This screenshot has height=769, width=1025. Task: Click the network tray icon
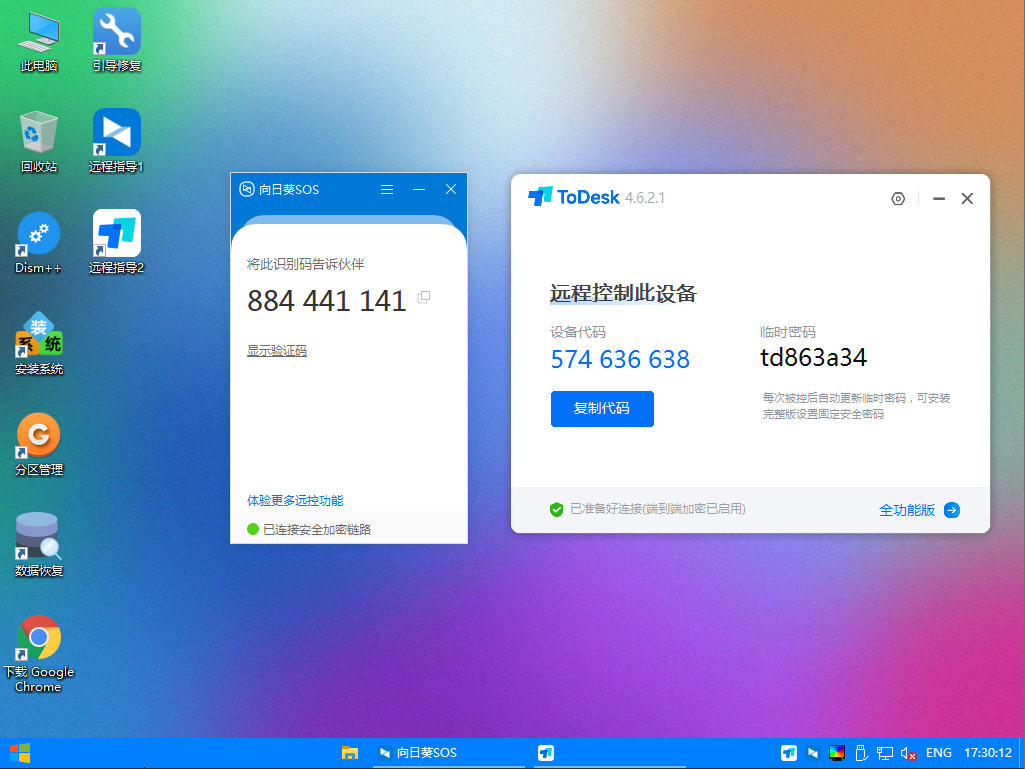(885, 753)
